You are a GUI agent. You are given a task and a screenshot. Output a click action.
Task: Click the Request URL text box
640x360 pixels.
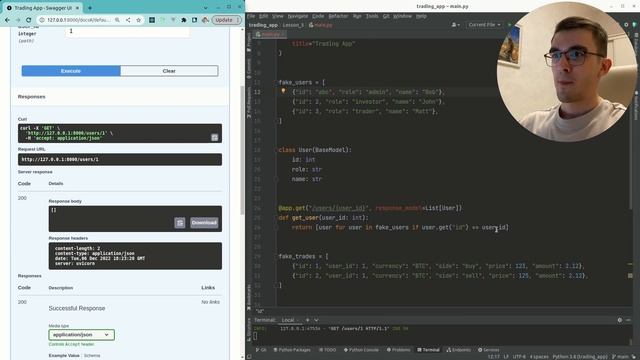[120, 159]
